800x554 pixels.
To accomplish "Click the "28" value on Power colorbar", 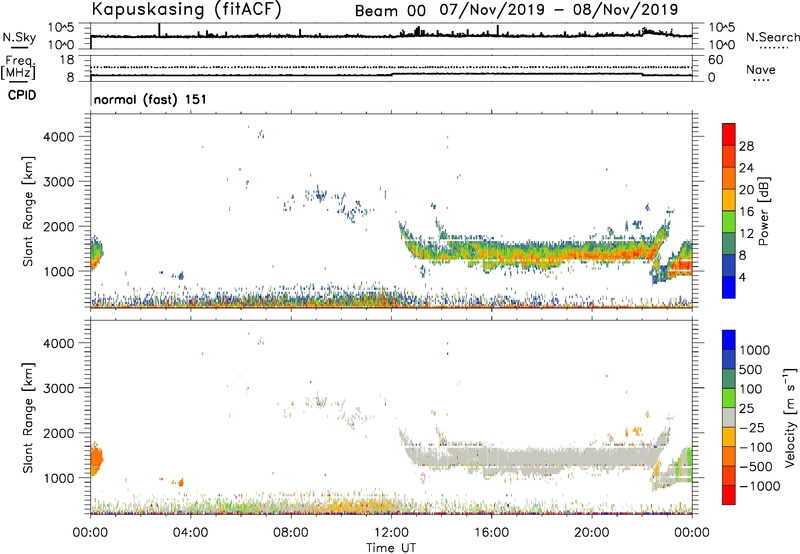I will pos(746,146).
